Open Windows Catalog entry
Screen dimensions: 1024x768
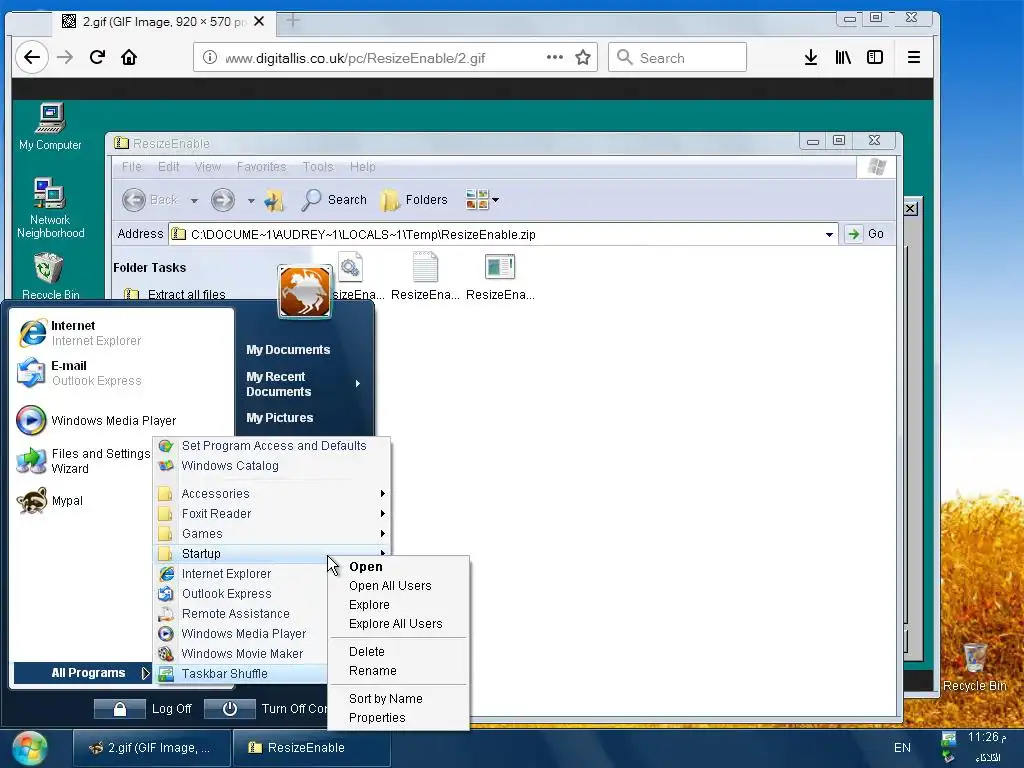272,466
